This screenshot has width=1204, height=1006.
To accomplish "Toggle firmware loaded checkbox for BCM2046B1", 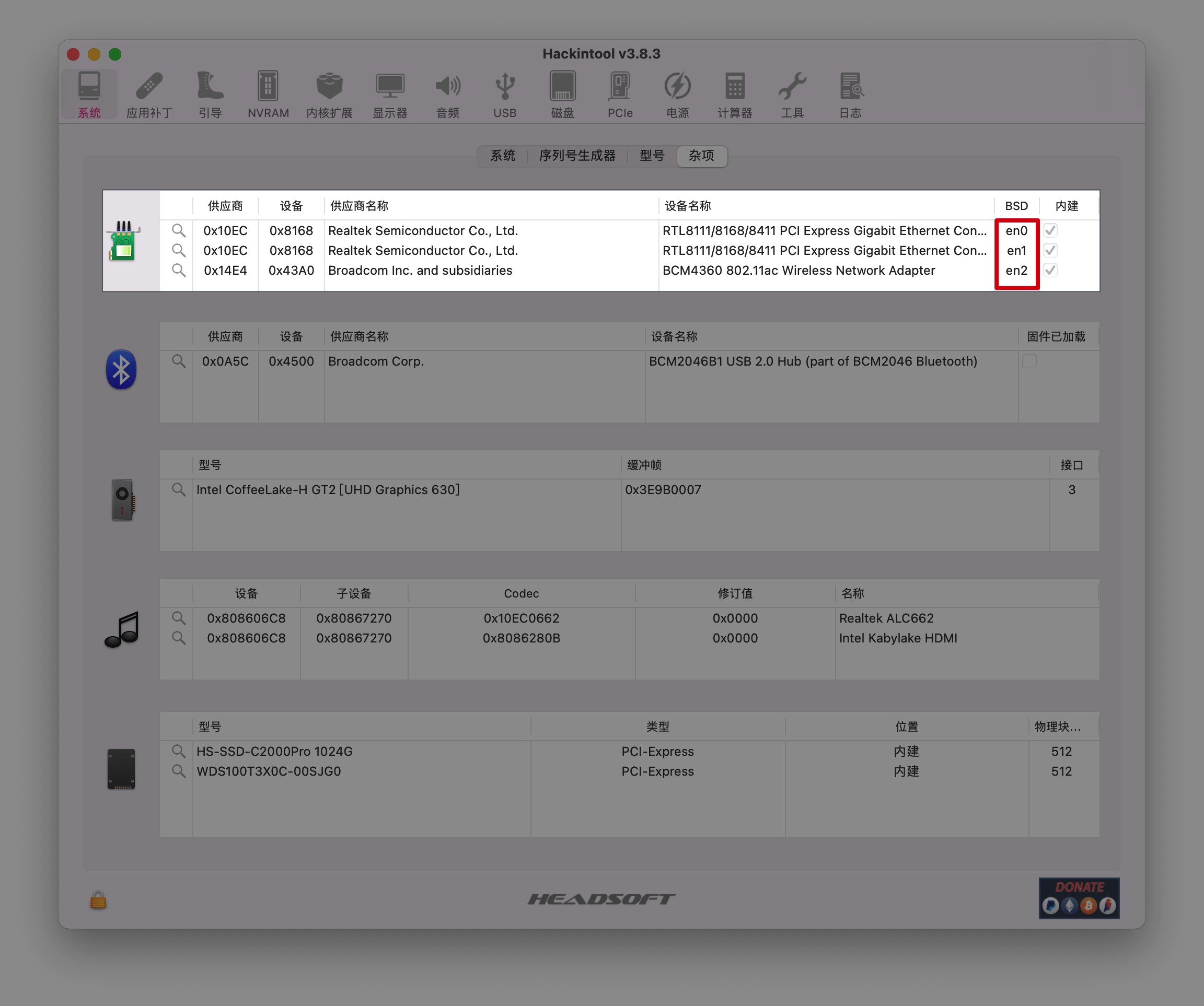I will click(1029, 361).
